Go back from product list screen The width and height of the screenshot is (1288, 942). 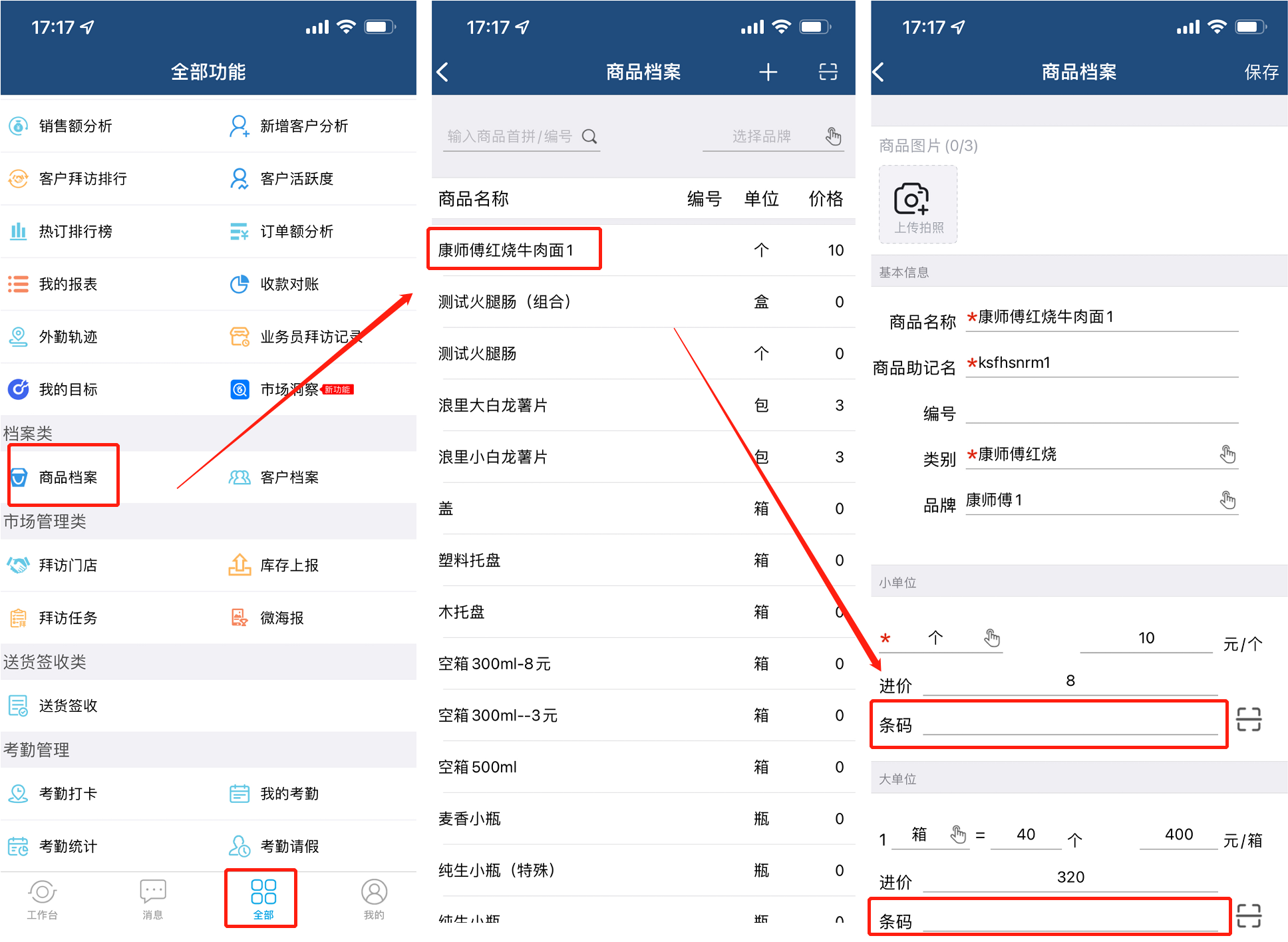443,72
